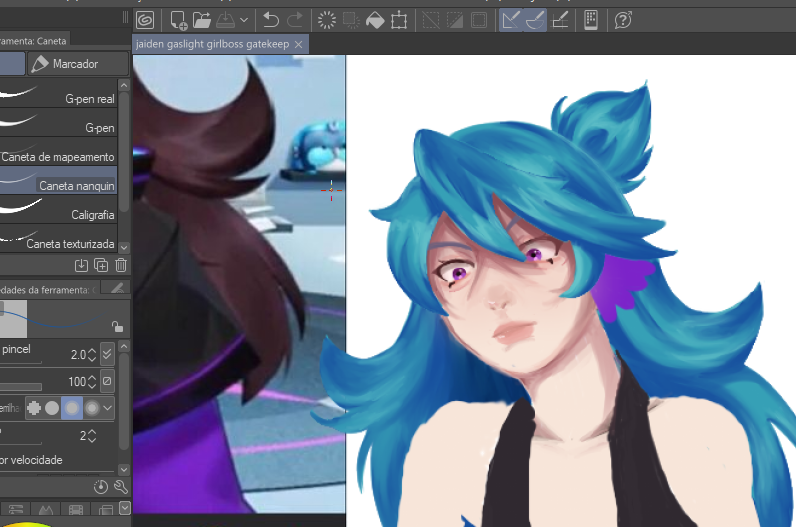Click opacity 100 stepper arrows
The image size is (796, 527).
pyautogui.click(x=92, y=381)
